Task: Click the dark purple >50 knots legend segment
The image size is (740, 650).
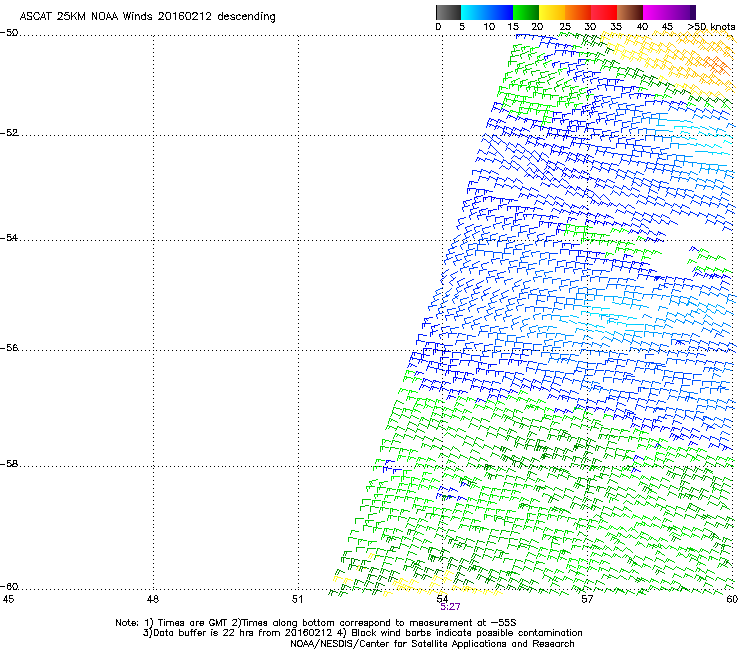Action: 693,12
